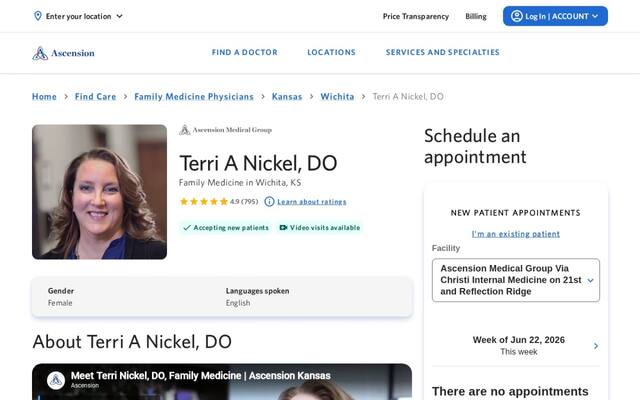Click the account avatar icon
Image resolution: width=640 pixels, height=400 pixels.
[x=516, y=16]
